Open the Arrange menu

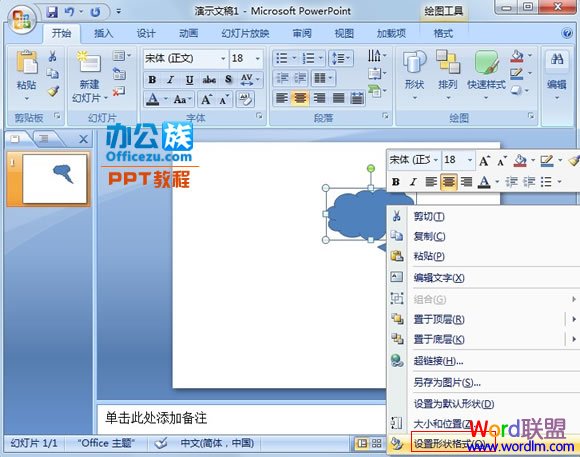[448, 74]
